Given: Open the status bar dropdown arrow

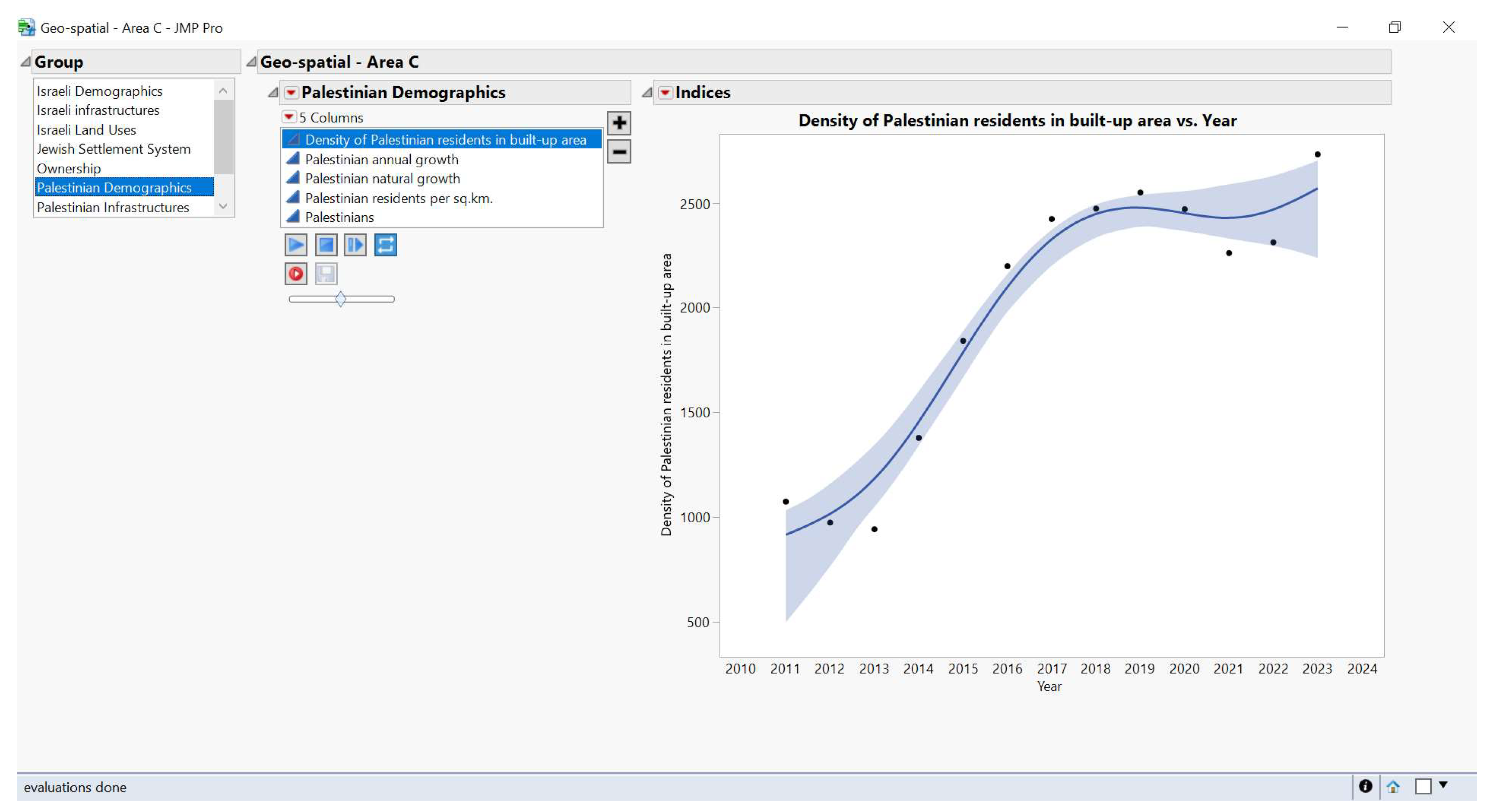Looking at the screenshot, I should tap(1443, 785).
